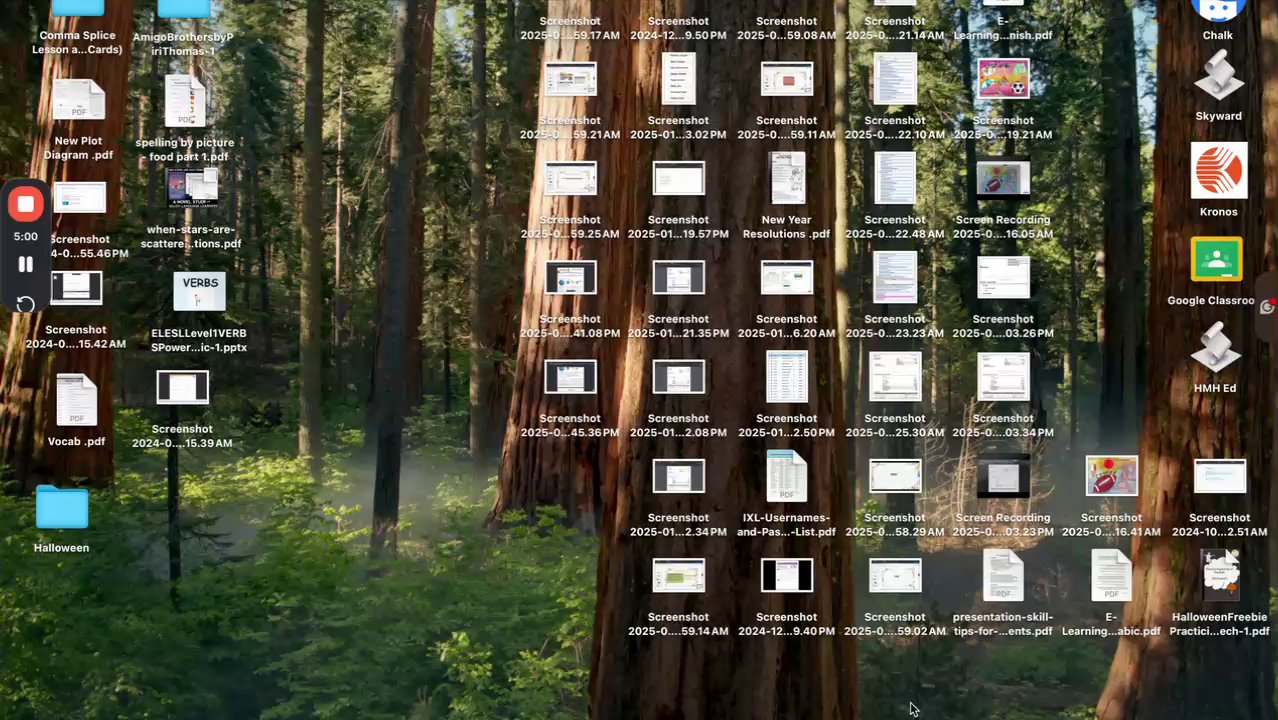Select the E-Learning...nish.pdf file label
Image resolution: width=1278 pixels, height=720 pixels.
[x=1003, y=28]
